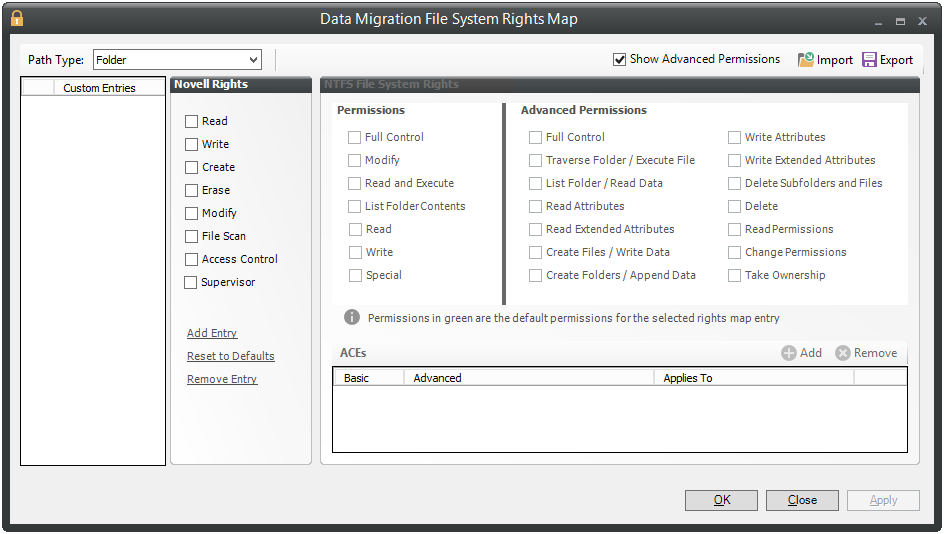Click the info icon beside the green permissions note

click(x=352, y=317)
